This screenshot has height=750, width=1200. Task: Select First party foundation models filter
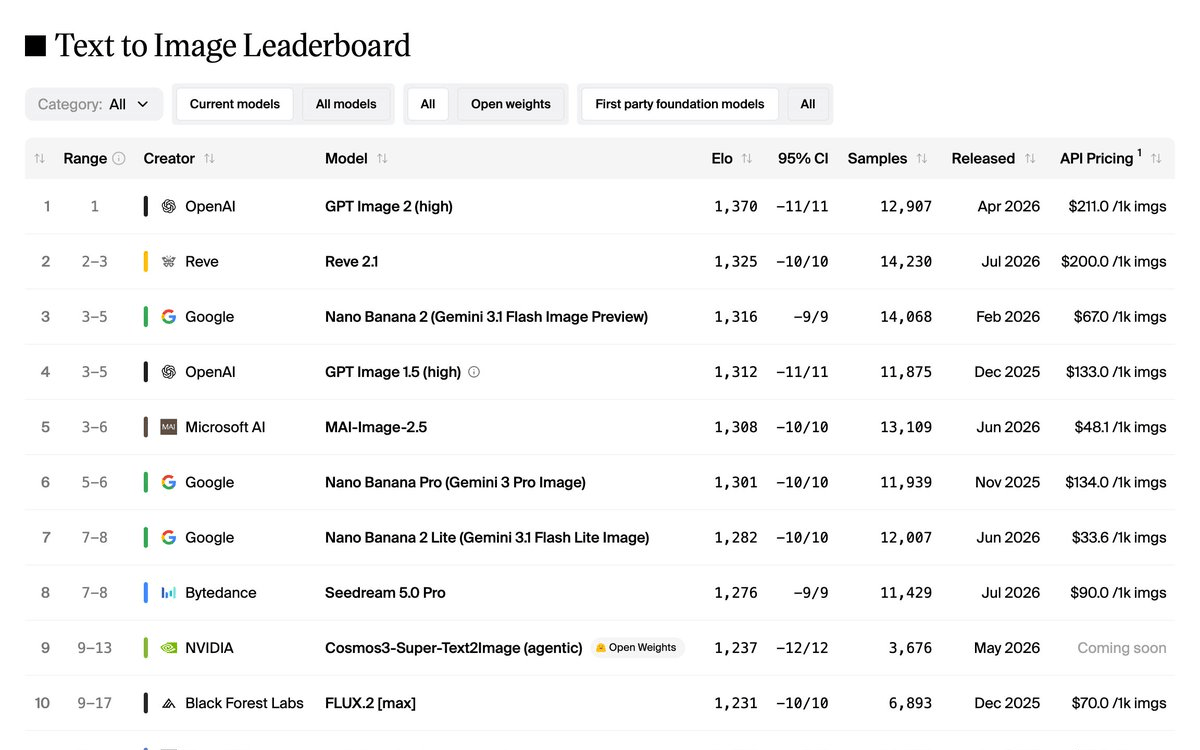[x=680, y=104]
